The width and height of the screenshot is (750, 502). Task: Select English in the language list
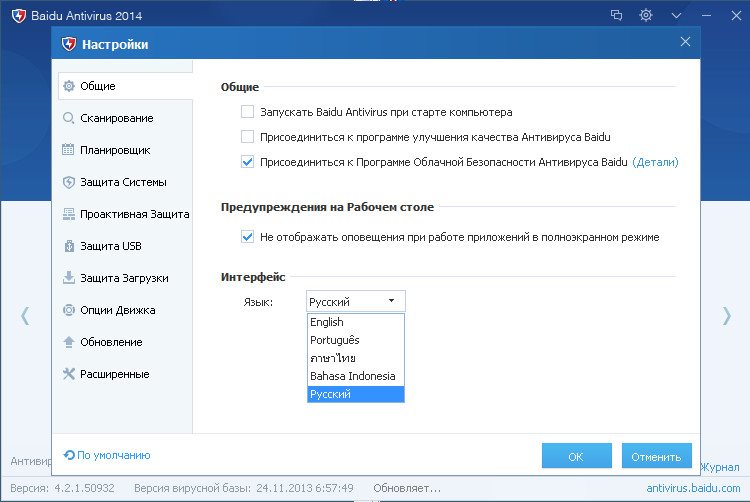[355, 322]
